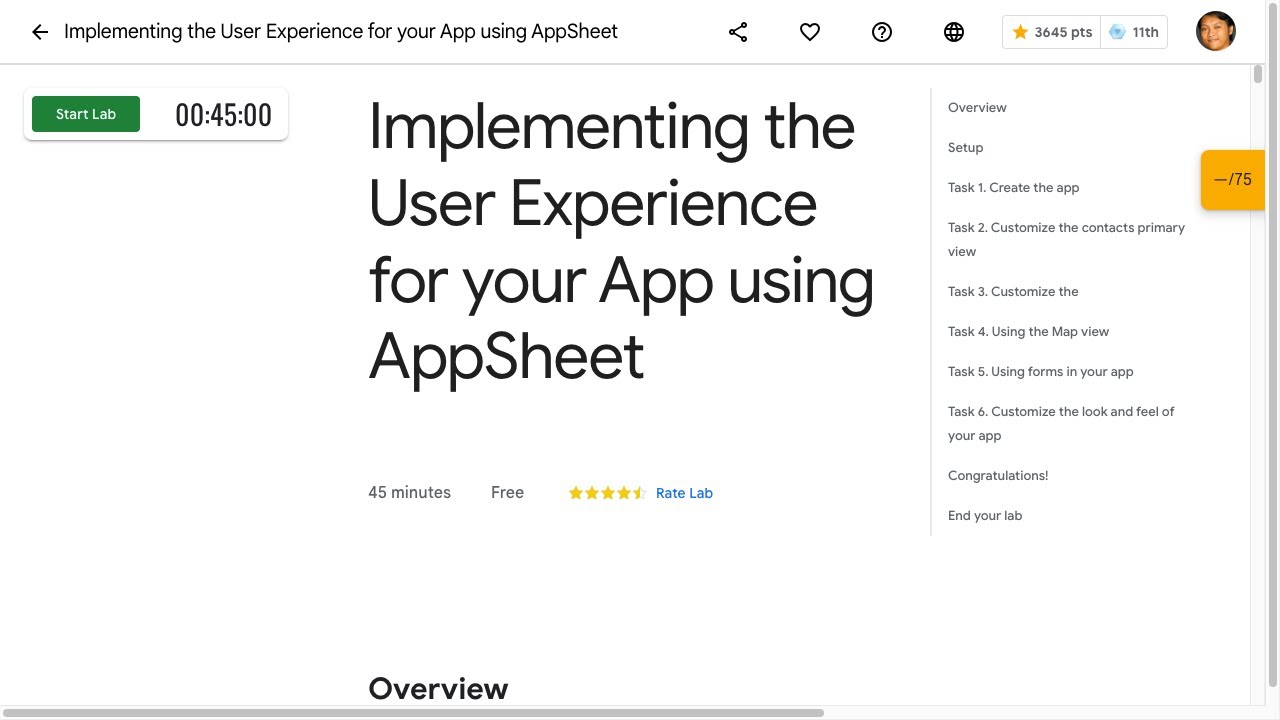
Task: Click the share icon in header
Action: [x=738, y=32]
